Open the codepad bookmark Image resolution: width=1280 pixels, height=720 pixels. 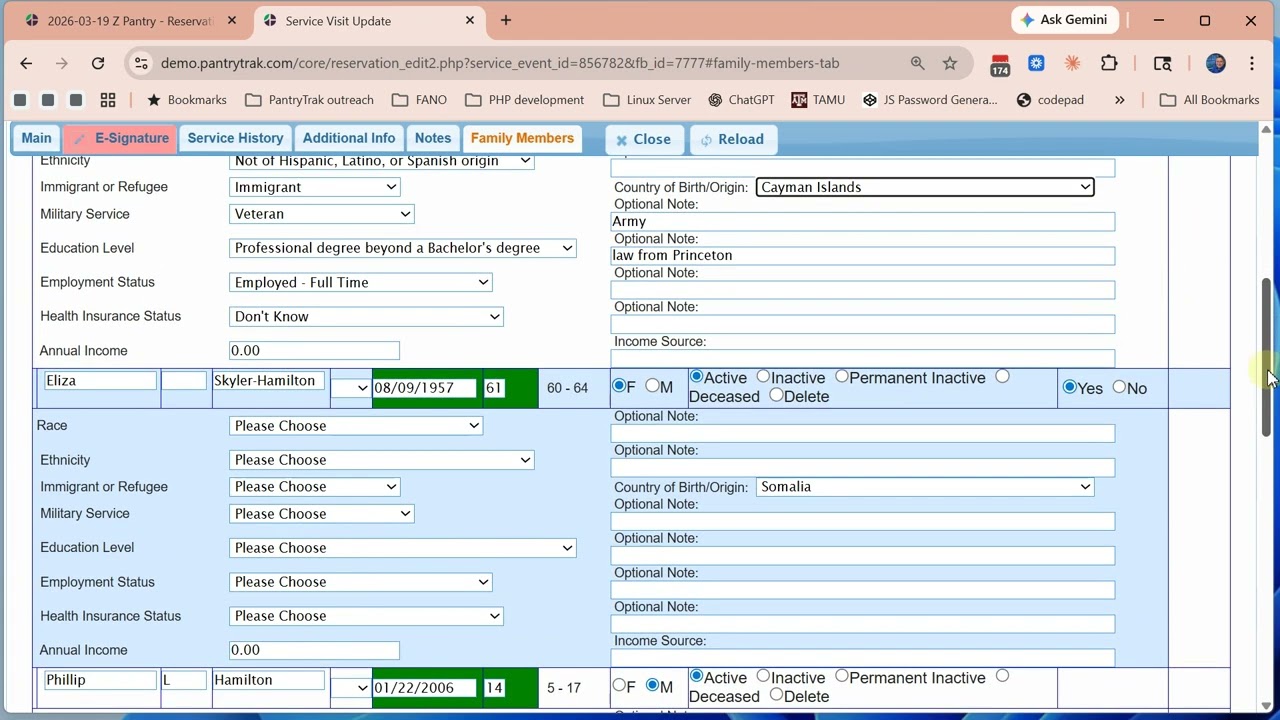(x=1050, y=100)
